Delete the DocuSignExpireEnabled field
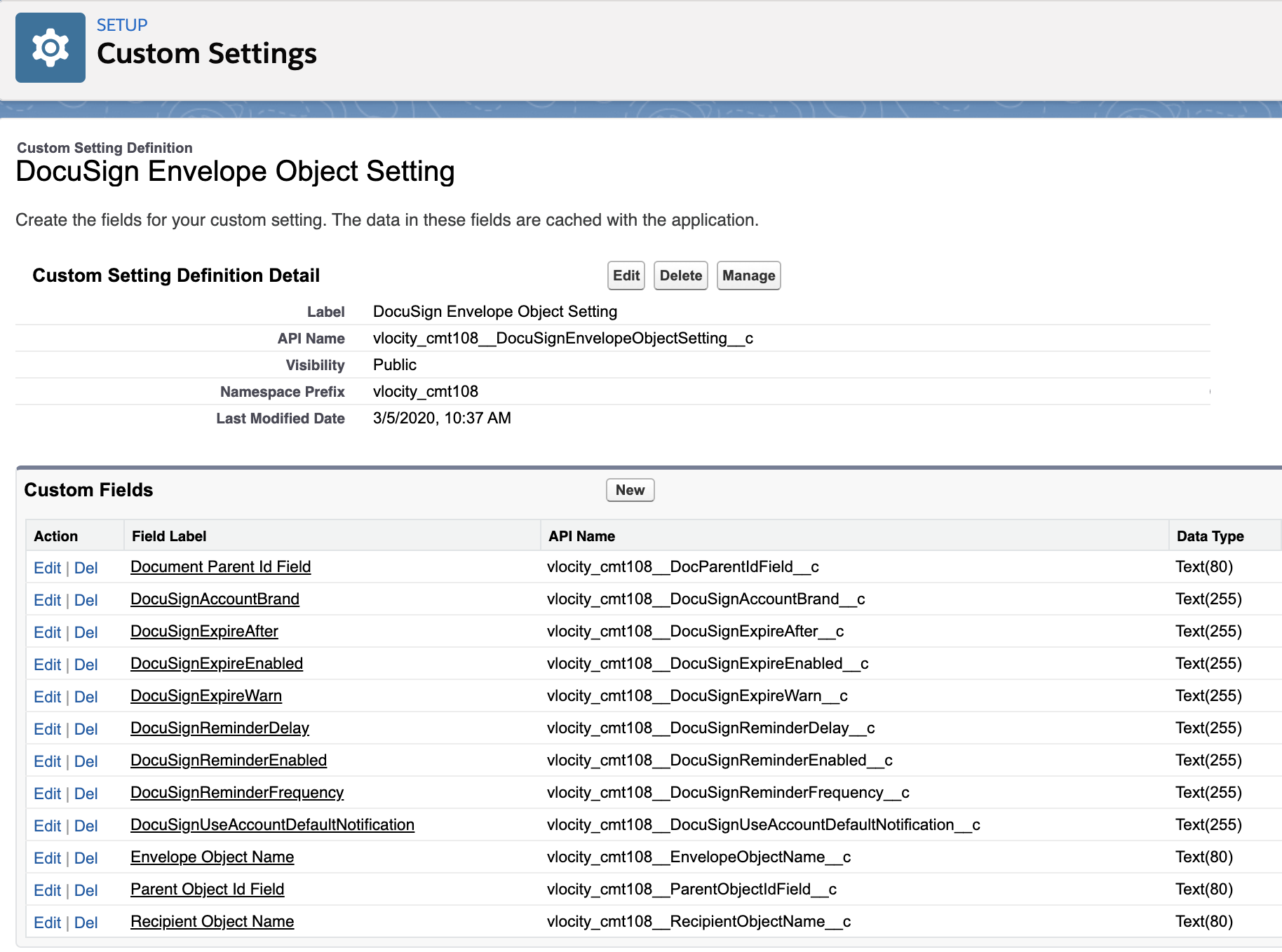 86,665
